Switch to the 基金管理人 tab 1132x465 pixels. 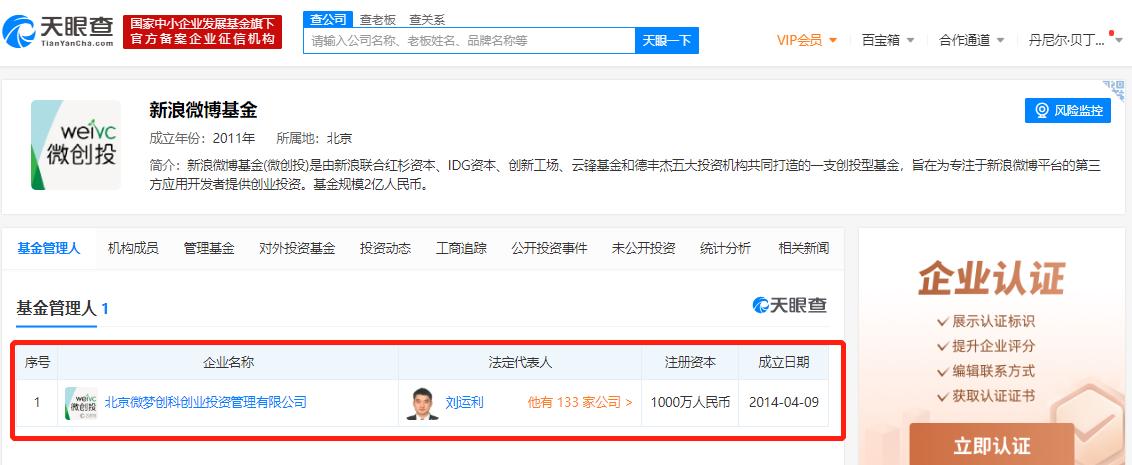tap(48, 248)
